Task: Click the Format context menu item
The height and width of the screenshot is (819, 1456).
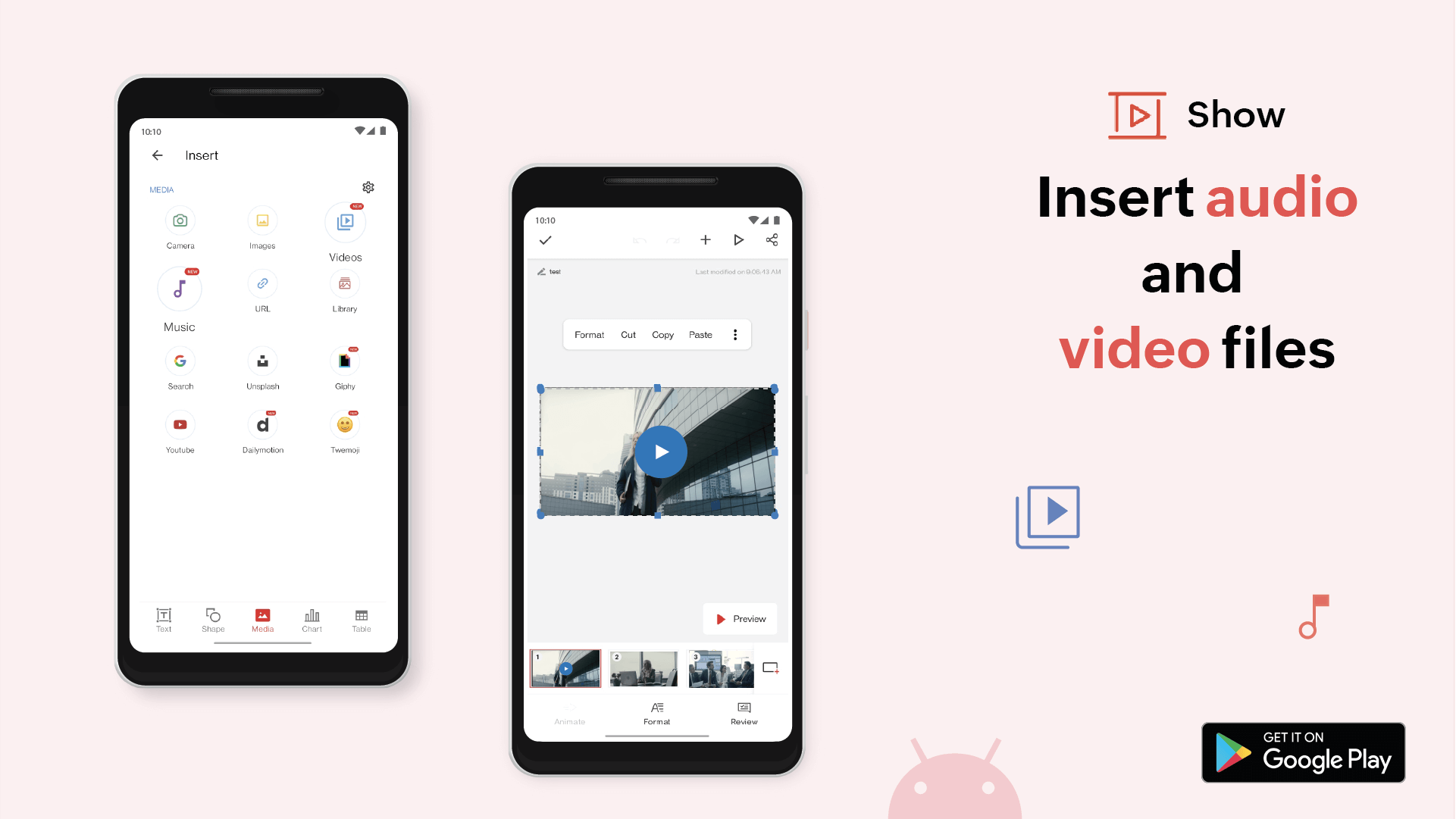Action: 590,335
